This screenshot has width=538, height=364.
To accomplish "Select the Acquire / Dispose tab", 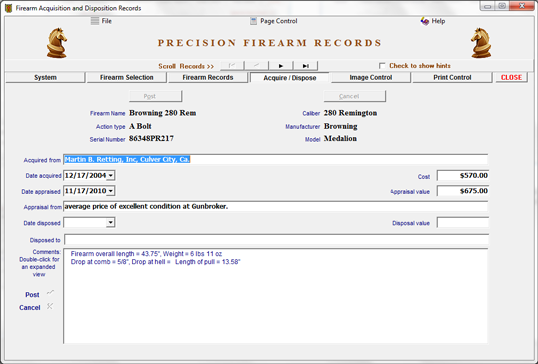I will tap(290, 78).
